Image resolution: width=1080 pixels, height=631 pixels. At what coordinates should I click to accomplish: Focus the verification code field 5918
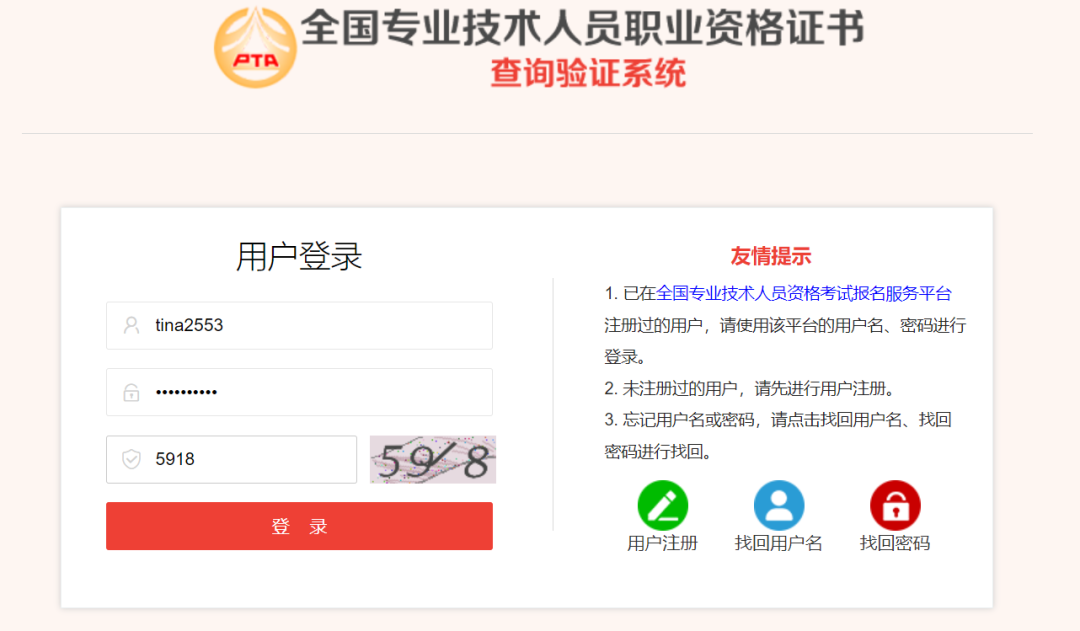(231, 459)
